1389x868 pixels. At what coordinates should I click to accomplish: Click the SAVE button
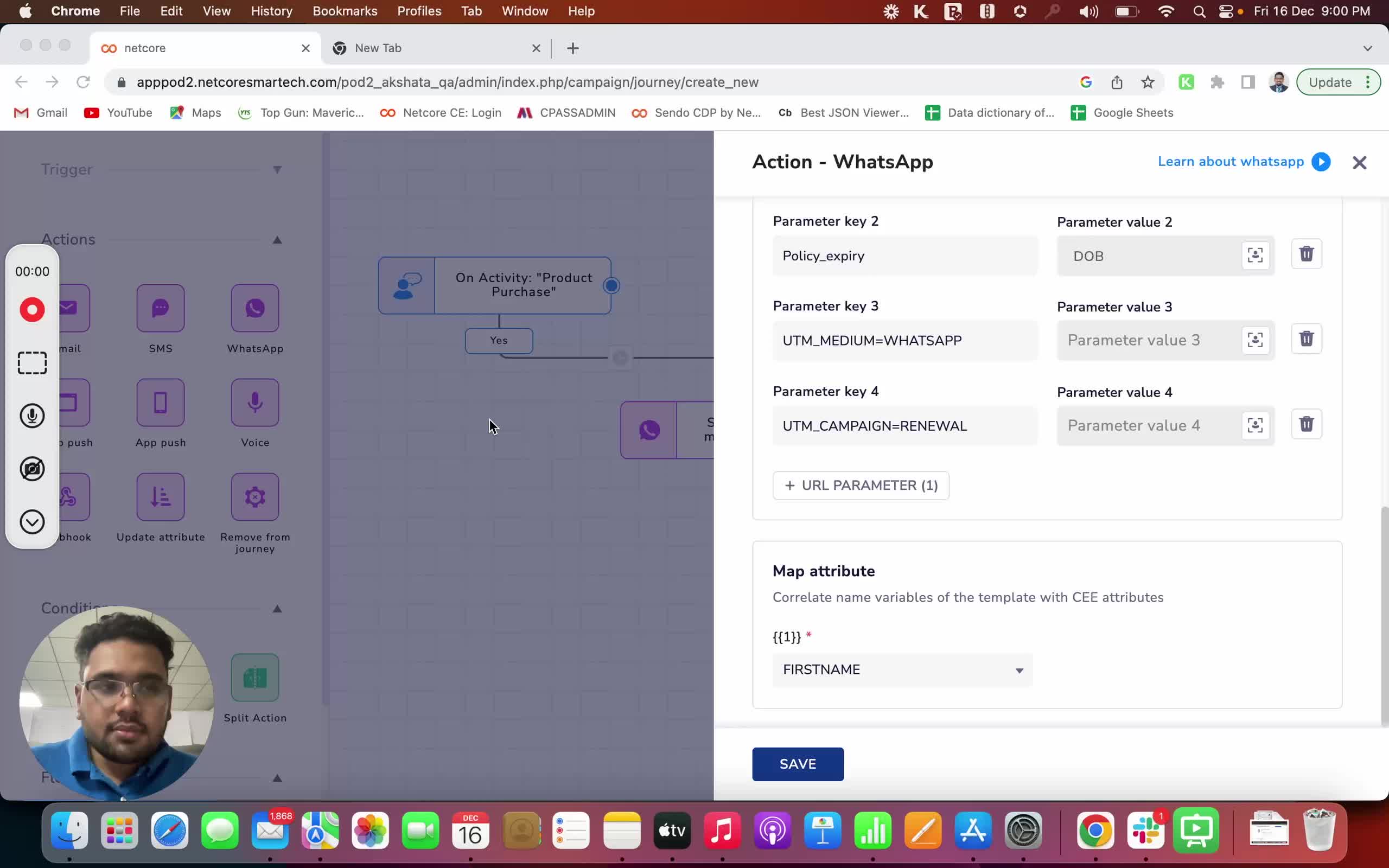[797, 764]
